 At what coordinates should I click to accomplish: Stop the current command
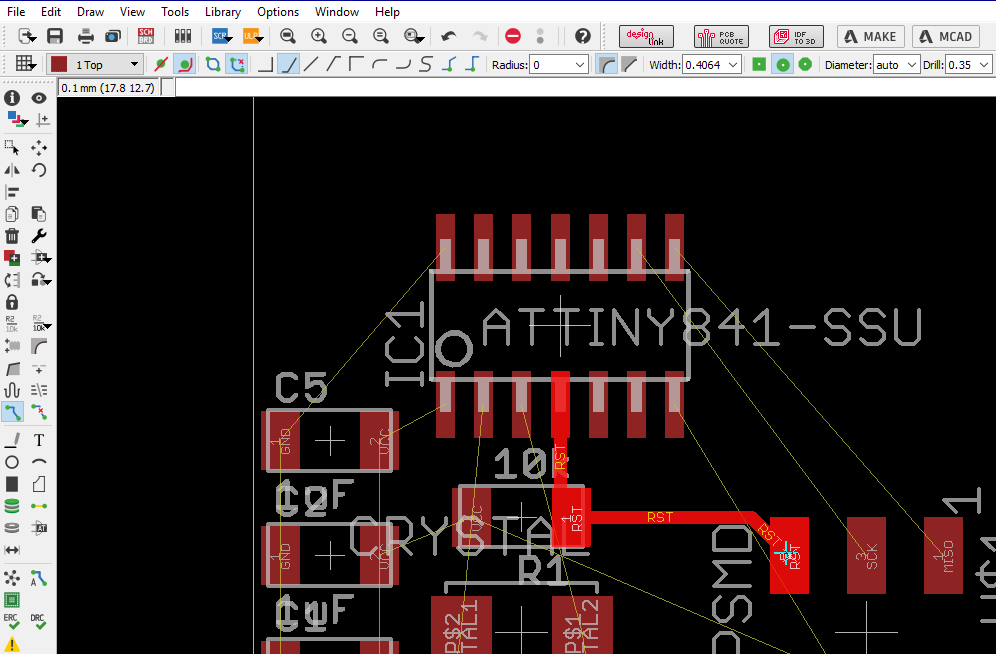[513, 36]
